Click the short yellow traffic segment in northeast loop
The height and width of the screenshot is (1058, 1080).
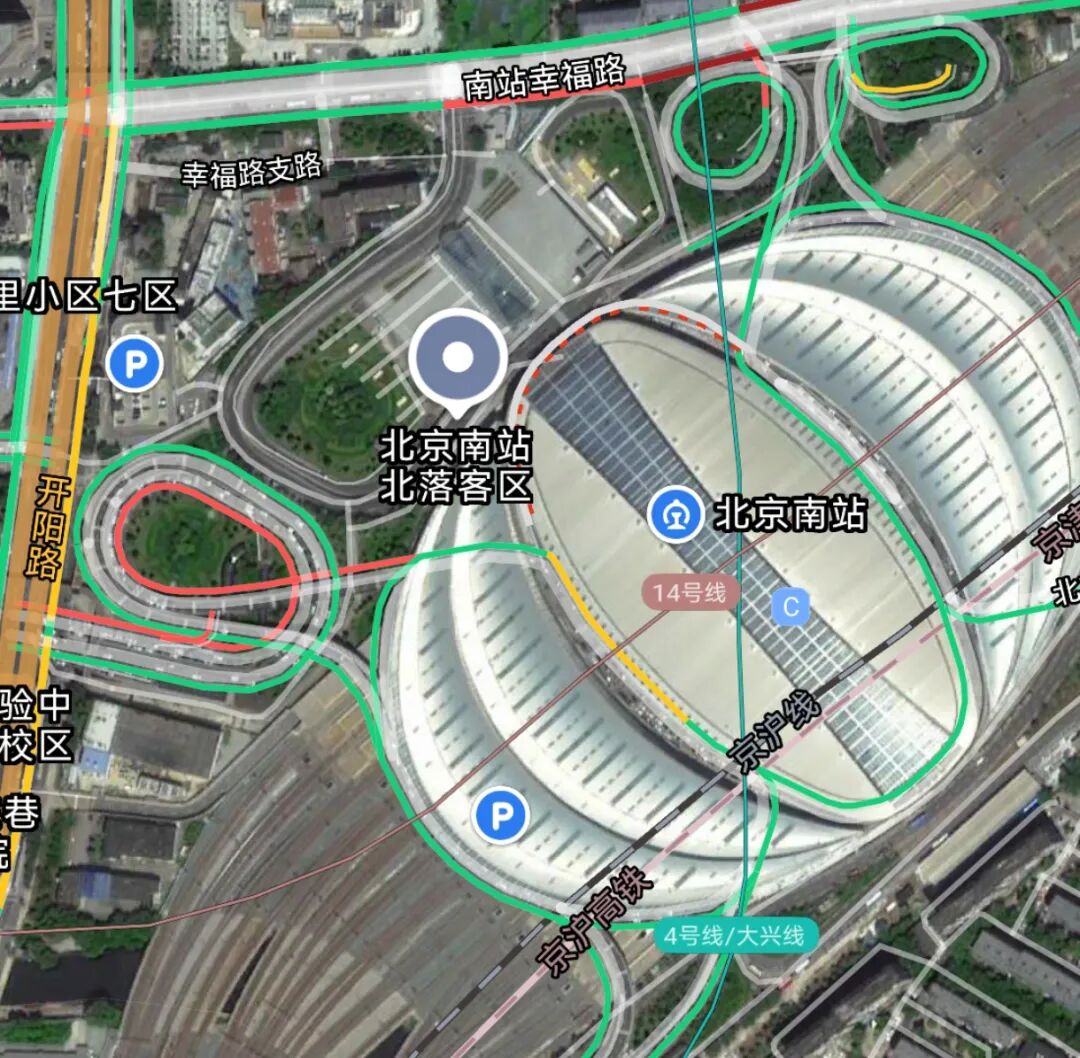click(x=902, y=81)
